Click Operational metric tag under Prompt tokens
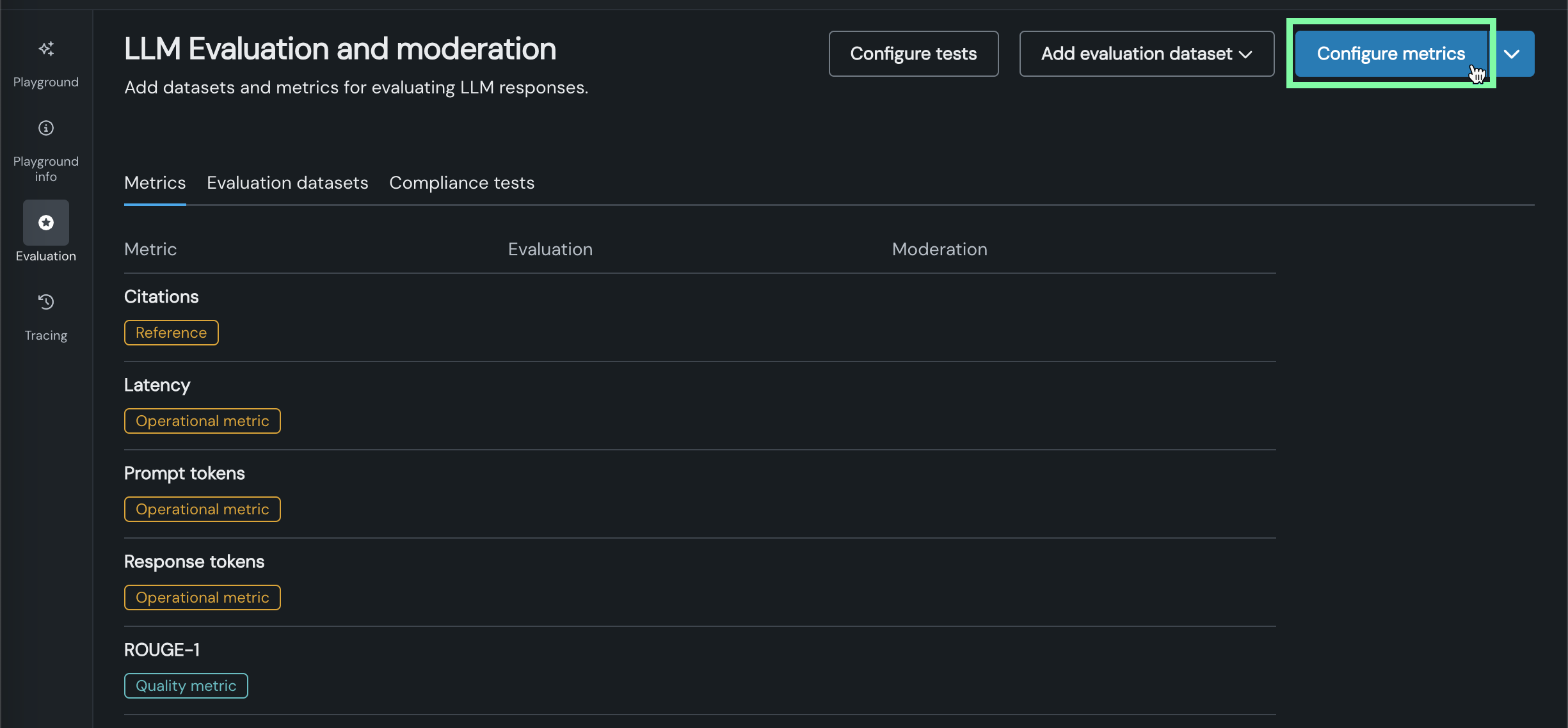This screenshot has height=728, width=1568. tap(202, 509)
